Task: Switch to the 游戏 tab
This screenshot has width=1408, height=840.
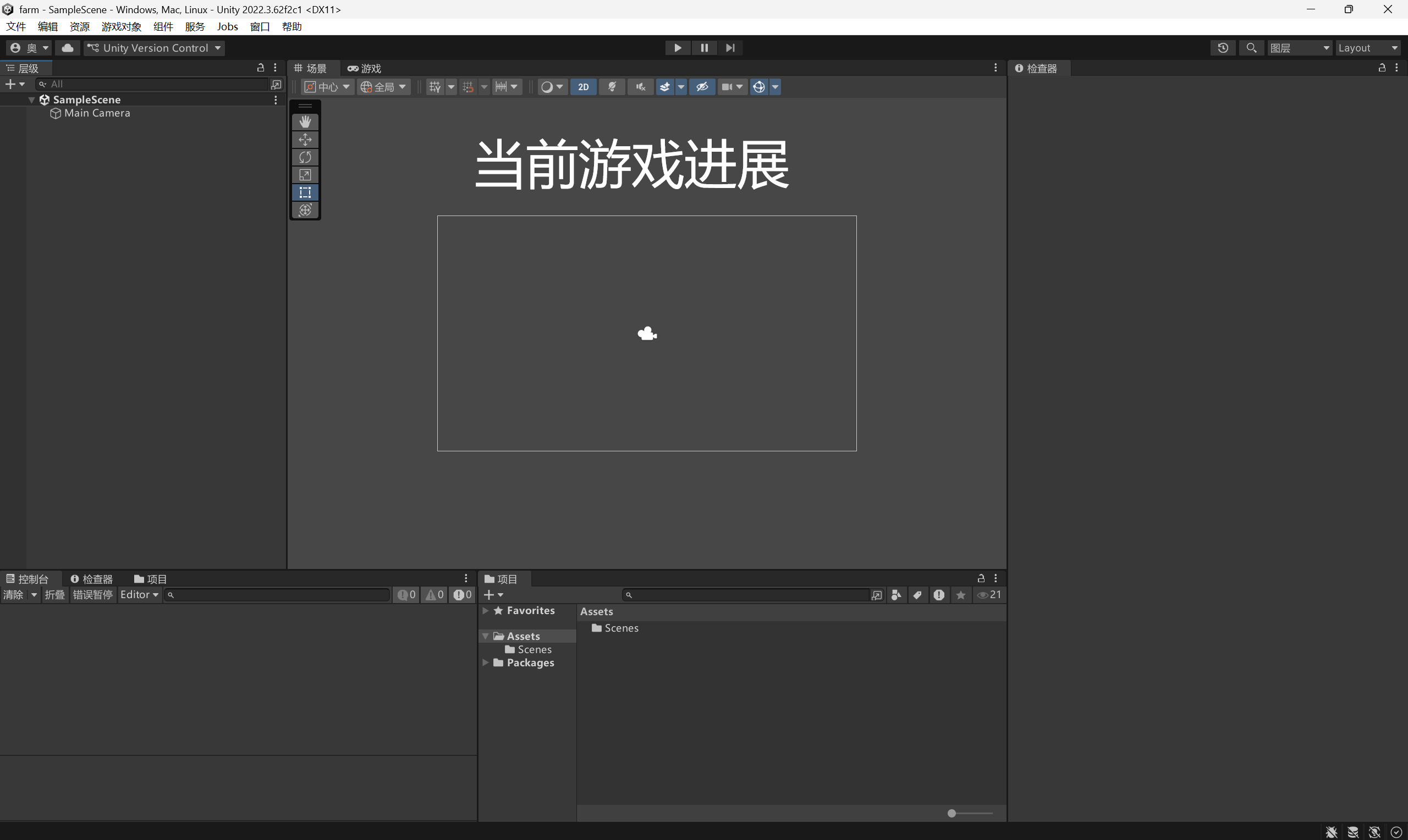Action: tap(365, 69)
